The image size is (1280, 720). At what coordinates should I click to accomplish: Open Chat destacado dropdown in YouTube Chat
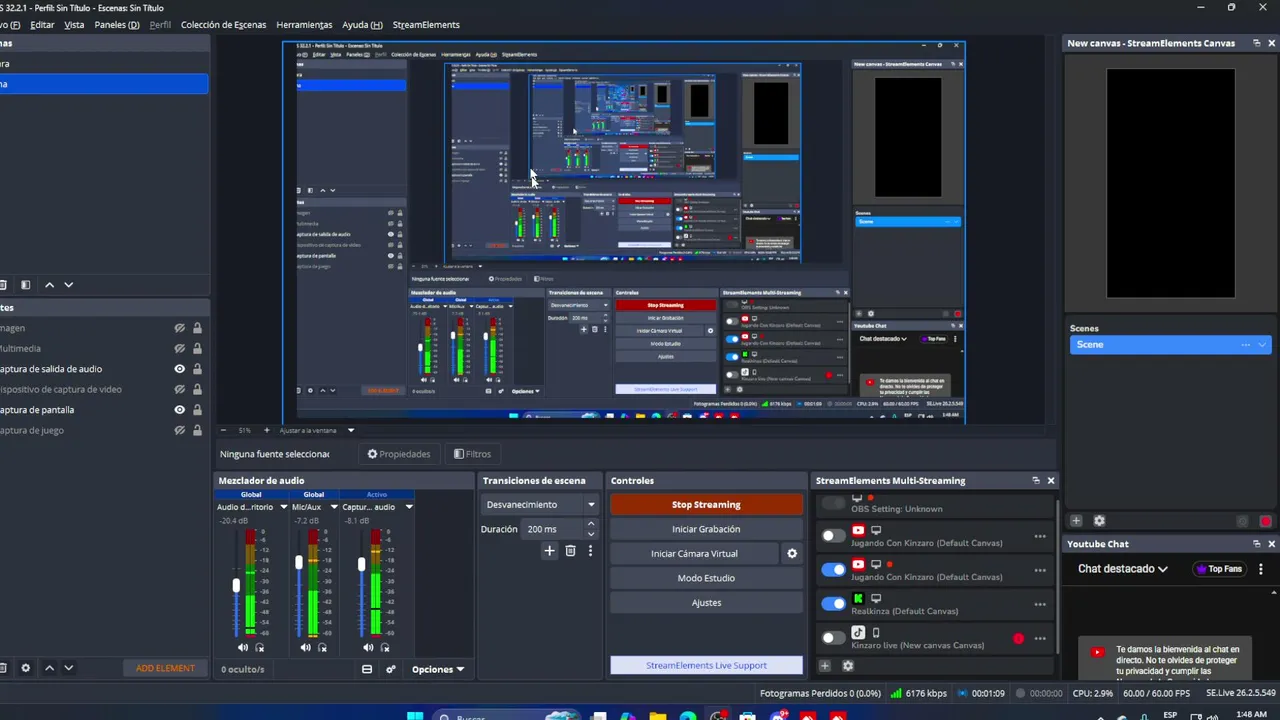(x=1123, y=569)
